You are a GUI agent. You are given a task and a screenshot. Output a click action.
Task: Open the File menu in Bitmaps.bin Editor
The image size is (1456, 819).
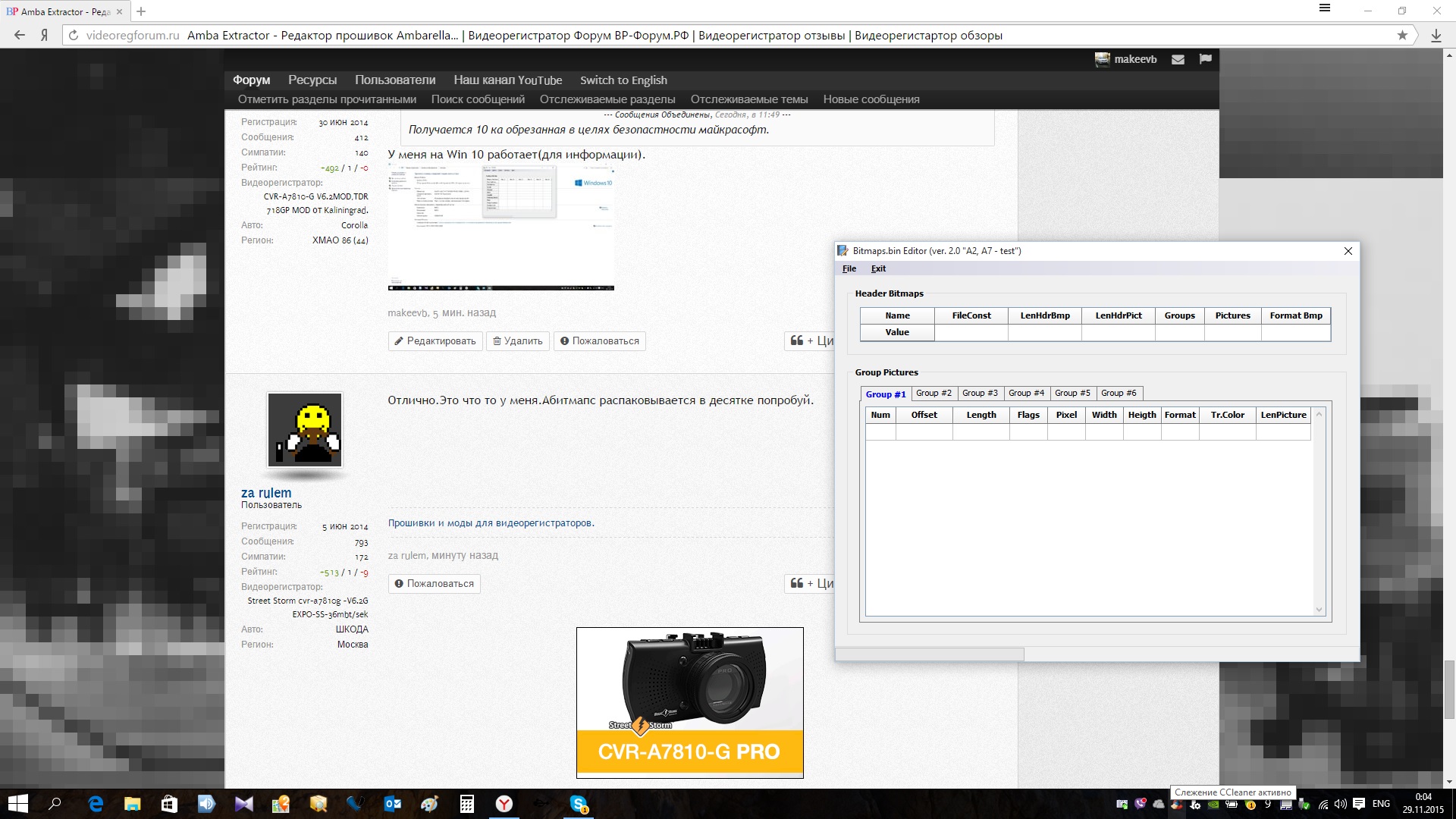[x=849, y=268]
